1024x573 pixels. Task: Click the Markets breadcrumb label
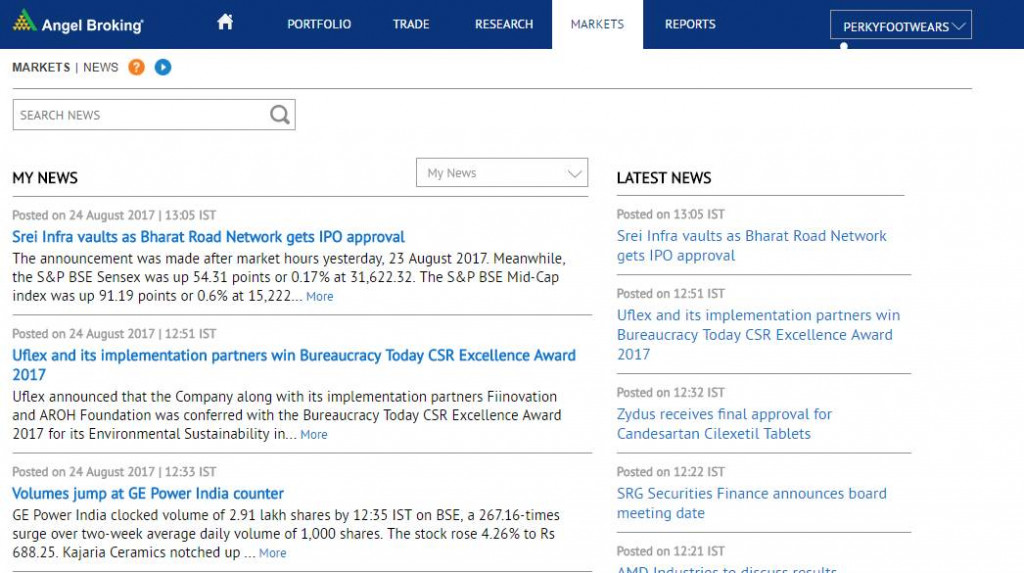41,67
